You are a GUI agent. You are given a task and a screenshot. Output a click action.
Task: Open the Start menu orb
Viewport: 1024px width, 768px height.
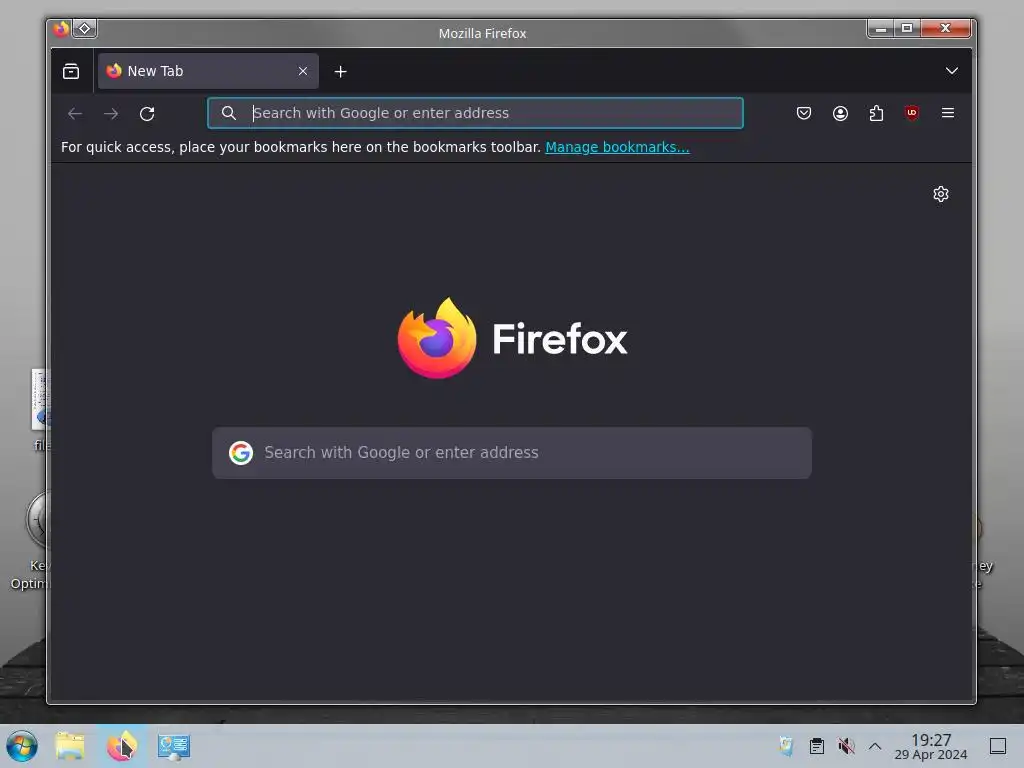[22, 746]
